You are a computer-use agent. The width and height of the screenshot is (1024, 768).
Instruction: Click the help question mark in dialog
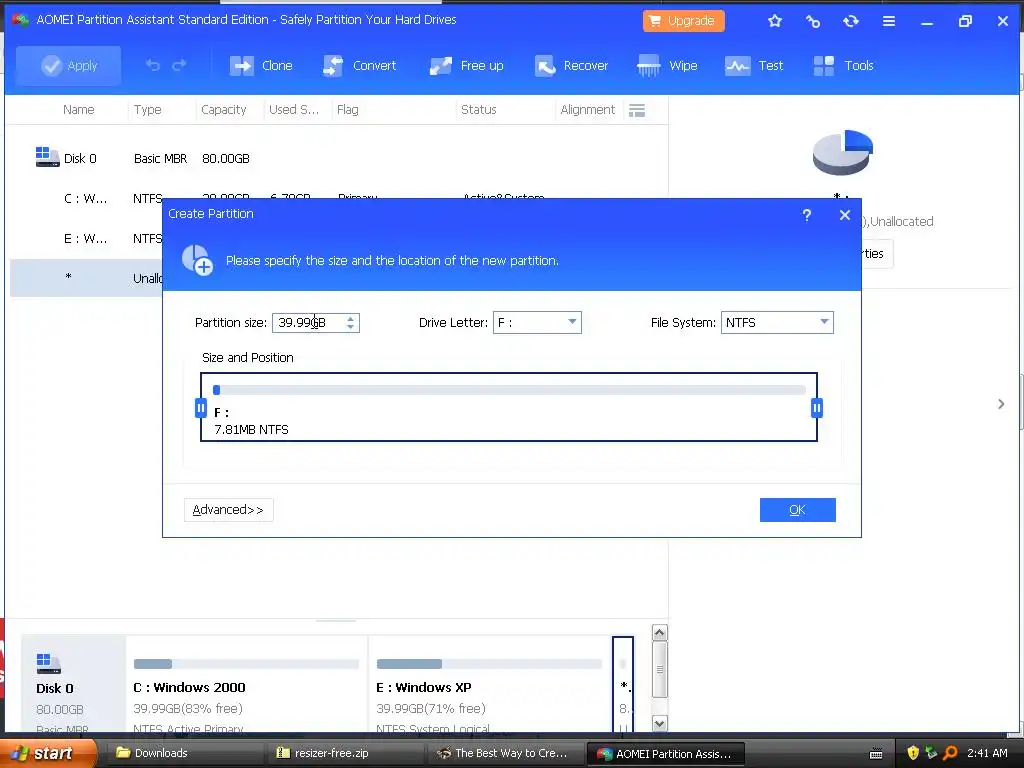pyautogui.click(x=807, y=215)
